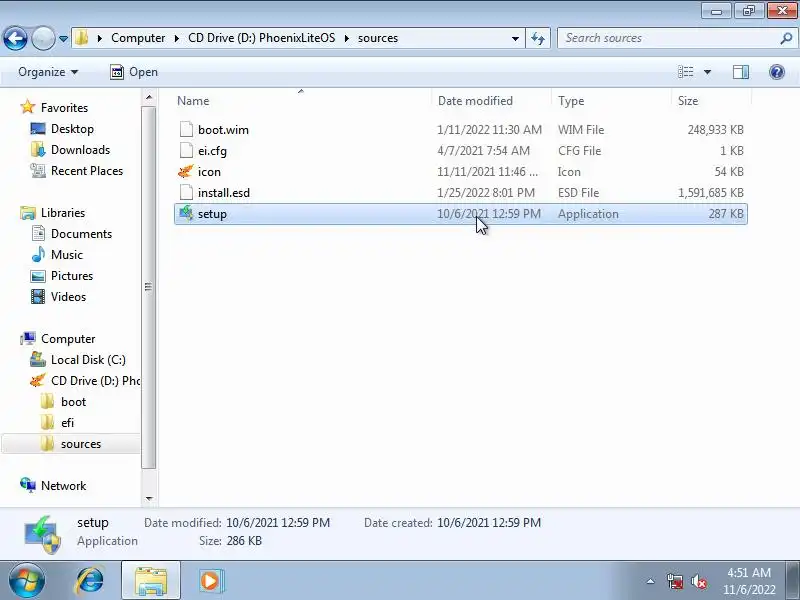This screenshot has width=800, height=600.
Task: Select the phoenix icon file's icon
Action: pyautogui.click(x=186, y=171)
